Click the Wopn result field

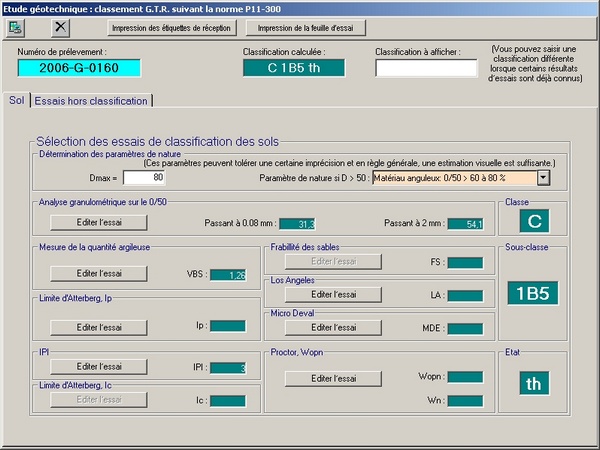(465, 377)
